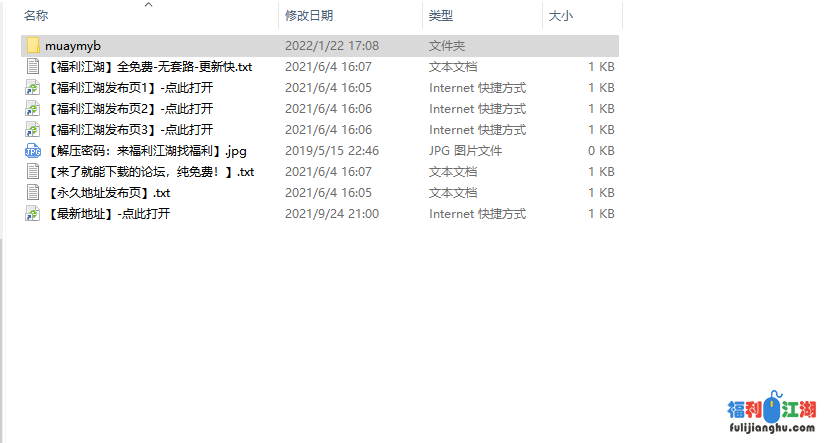Click the shortcut icon for 最新地址
This screenshot has height=443, width=827.
click(x=33, y=214)
